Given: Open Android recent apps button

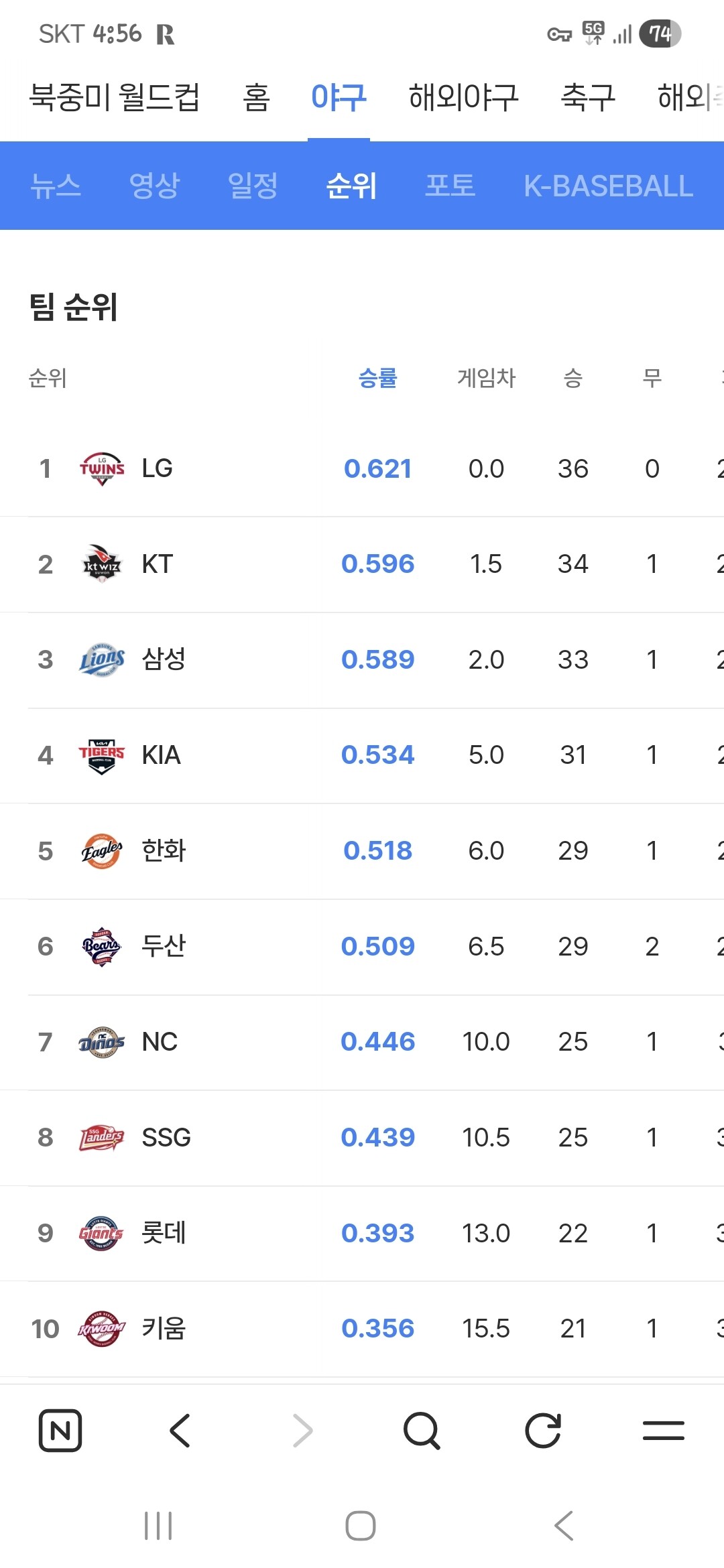Looking at the screenshot, I should point(158,1526).
